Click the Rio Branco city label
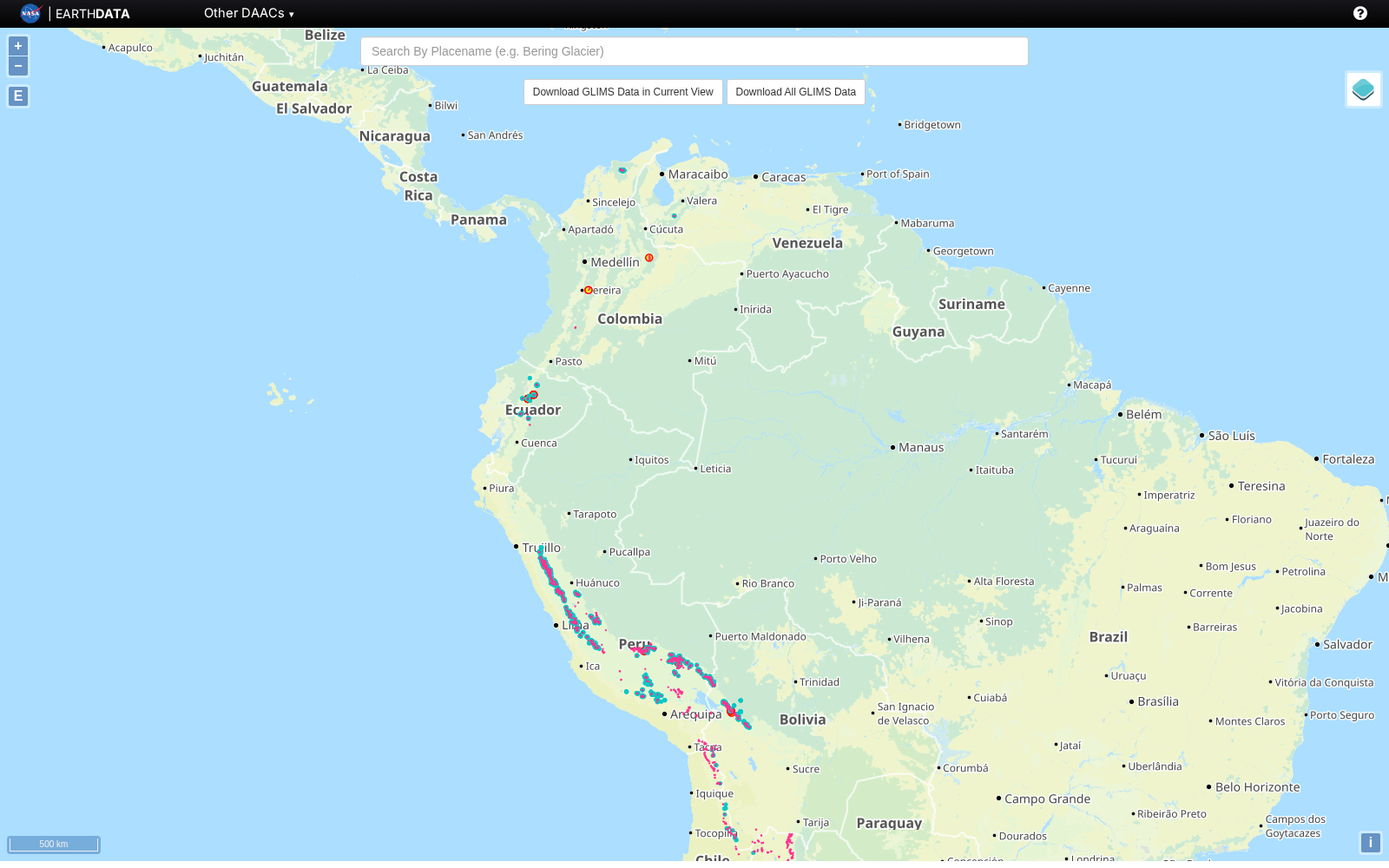This screenshot has height=868, width=1389. click(x=768, y=583)
